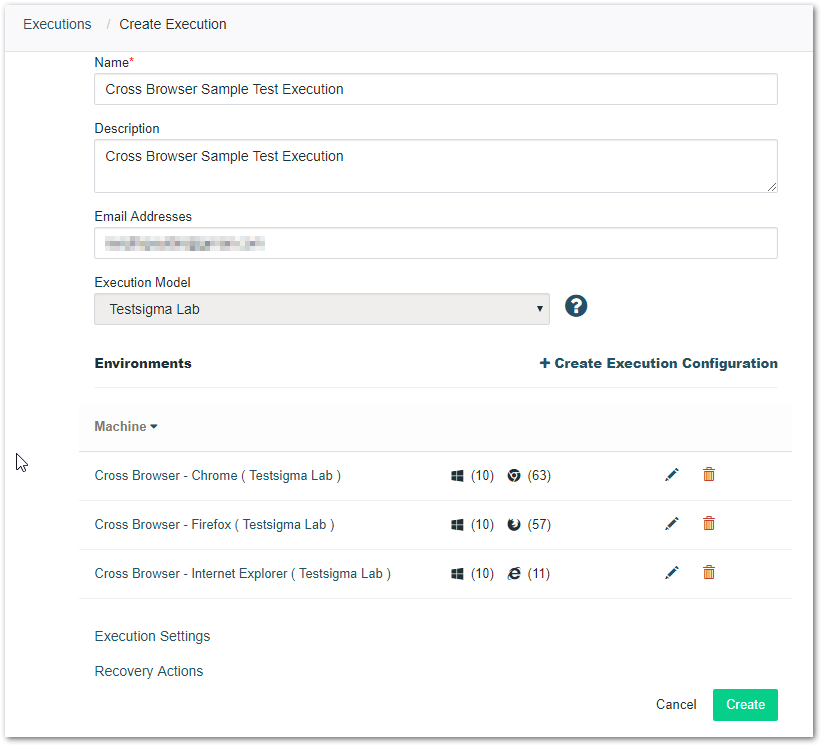This screenshot has width=822, height=746.
Task: Edit the Internet Explorer environment row
Action: [671, 573]
